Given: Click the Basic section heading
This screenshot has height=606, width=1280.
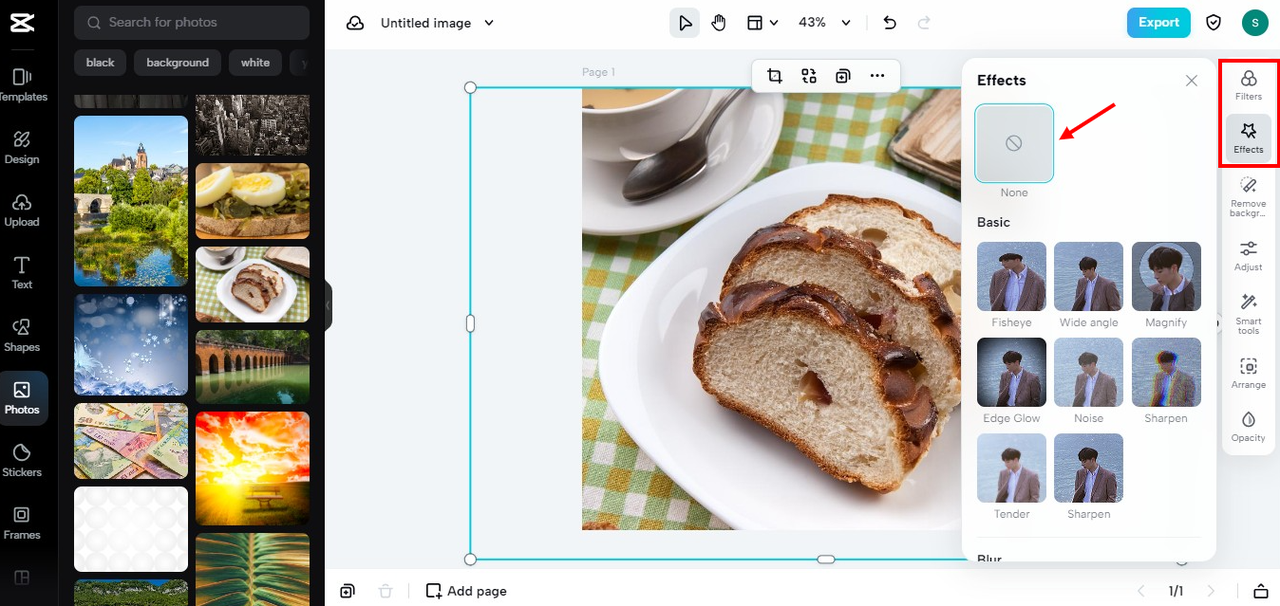Looking at the screenshot, I should pos(994,222).
